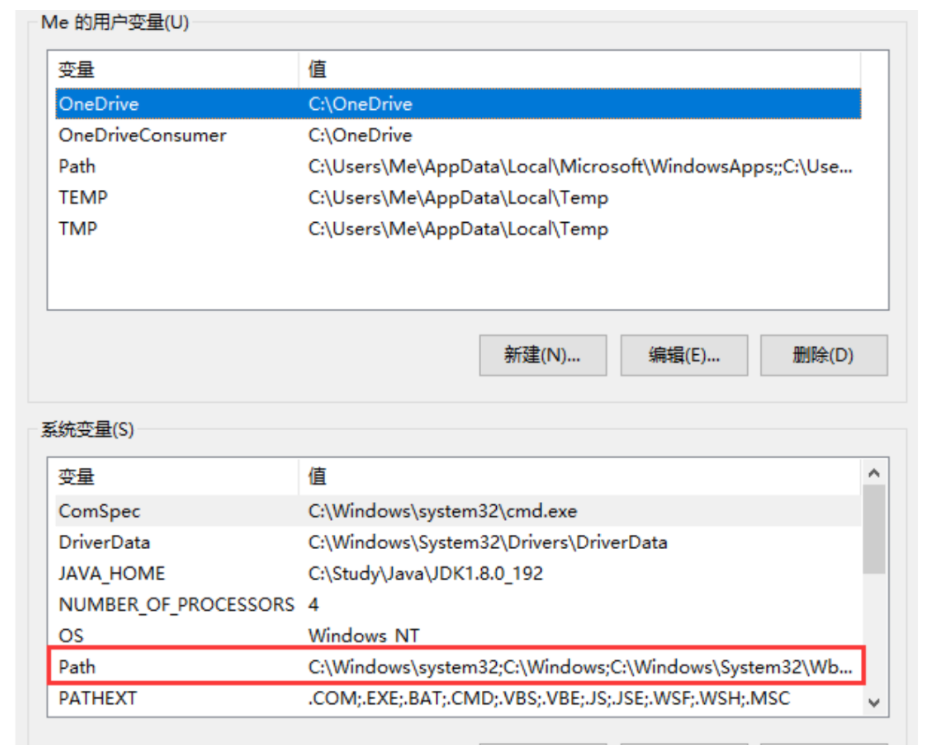Image resolution: width=950 pixels, height=745 pixels.
Task: Select the TEMP user variable
Action: tap(458, 197)
